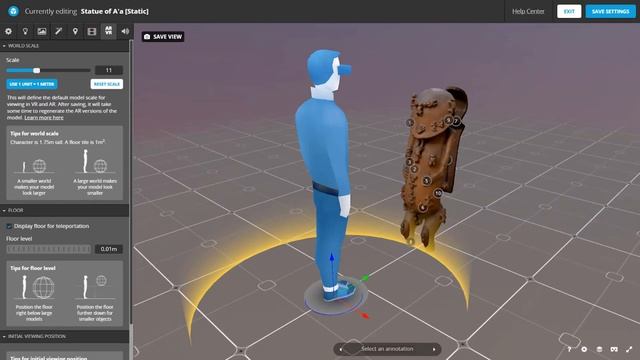The image size is (640, 360).
Task: Open the Animation film strip tab
Action: tap(92, 31)
